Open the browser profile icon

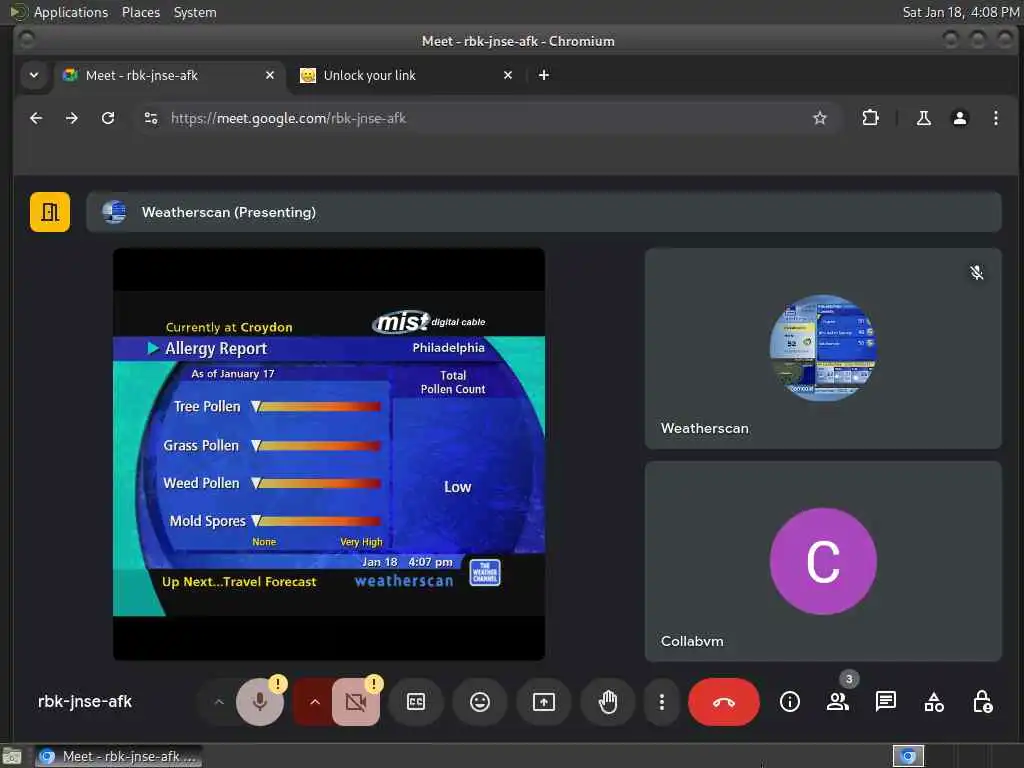coord(959,118)
